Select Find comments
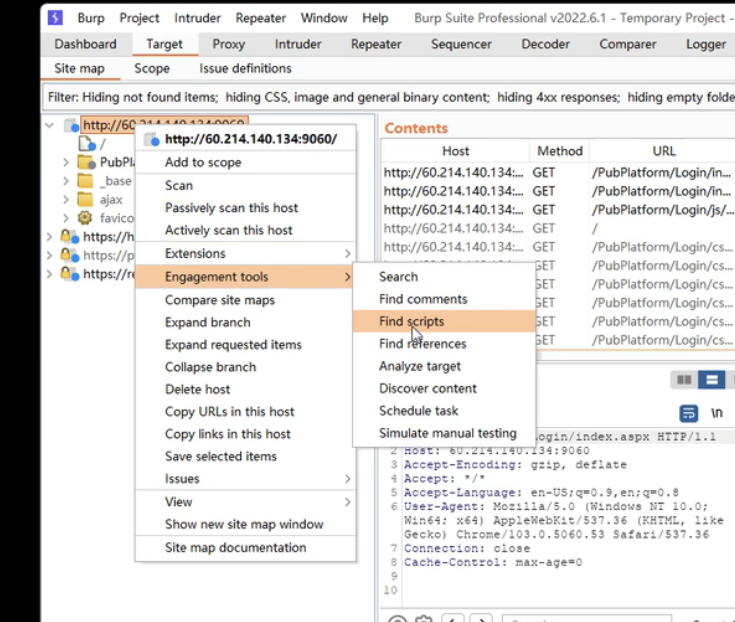This screenshot has height=622, width=735. [444, 299]
